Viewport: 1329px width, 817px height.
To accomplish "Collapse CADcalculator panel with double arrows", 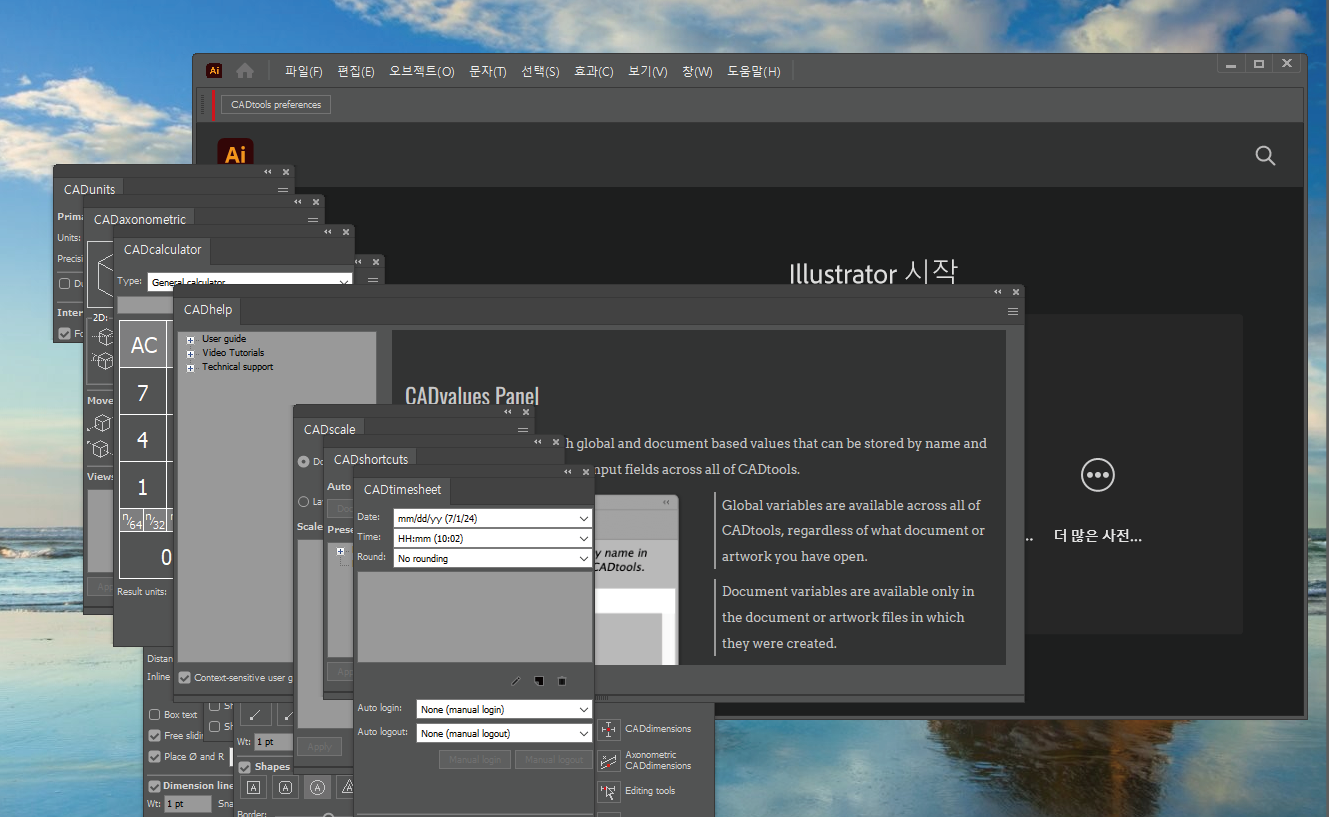I will 328,232.
